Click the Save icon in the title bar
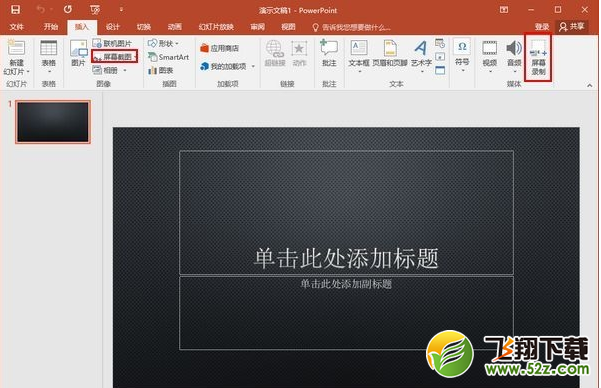 pyautogui.click(x=15, y=10)
